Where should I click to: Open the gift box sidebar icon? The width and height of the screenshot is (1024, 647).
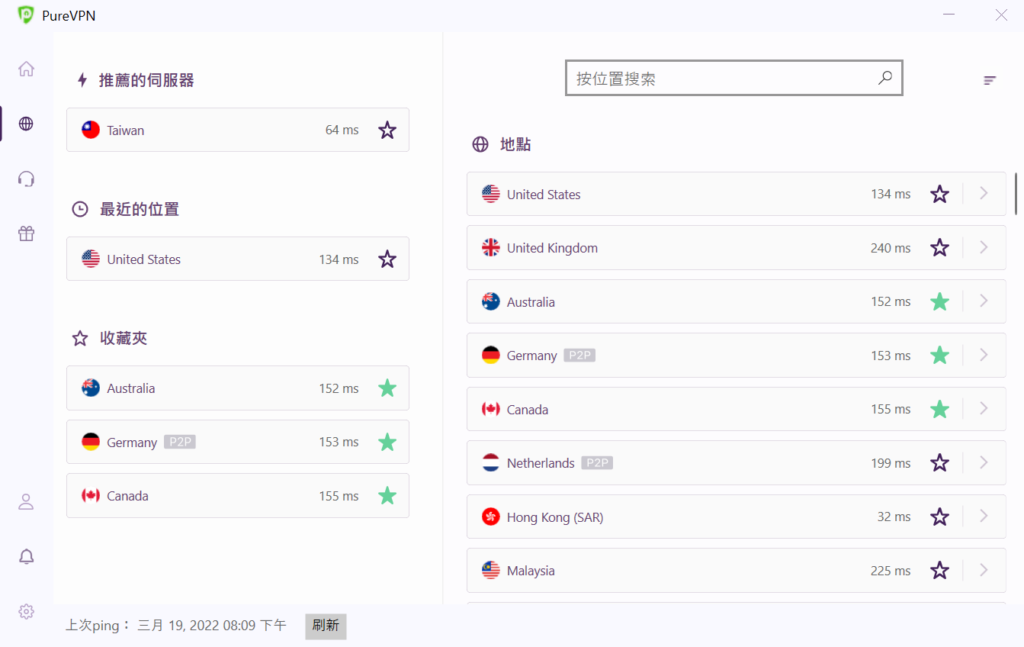26,233
